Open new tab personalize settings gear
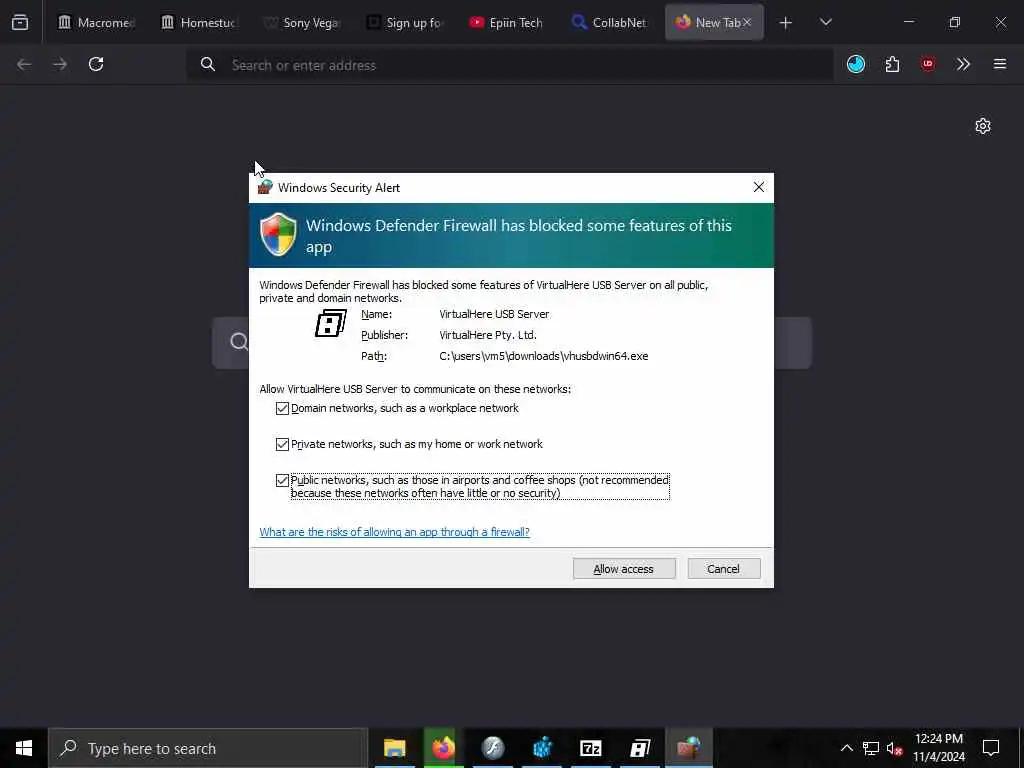 (983, 126)
